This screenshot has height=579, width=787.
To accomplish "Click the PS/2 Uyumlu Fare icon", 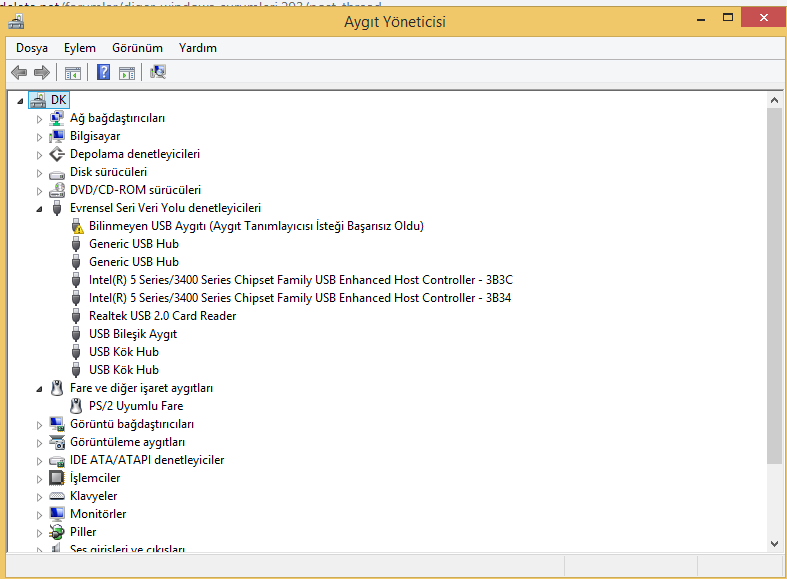I will [x=76, y=406].
